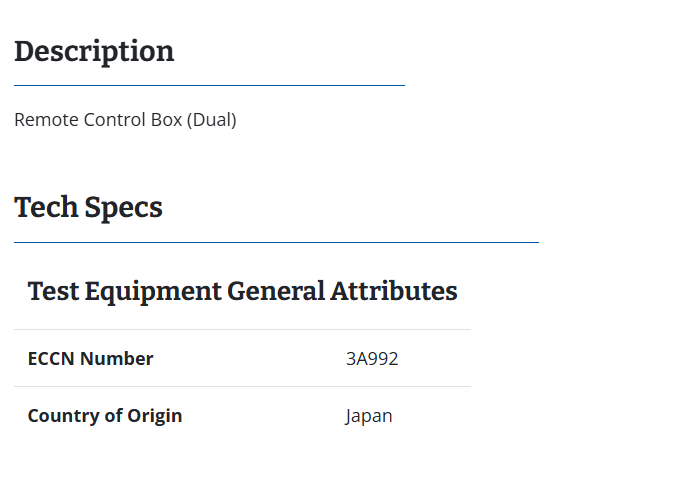Image resolution: width=675 pixels, height=478 pixels.
Task: Click the word Control in the description
Action: [x=115, y=120]
